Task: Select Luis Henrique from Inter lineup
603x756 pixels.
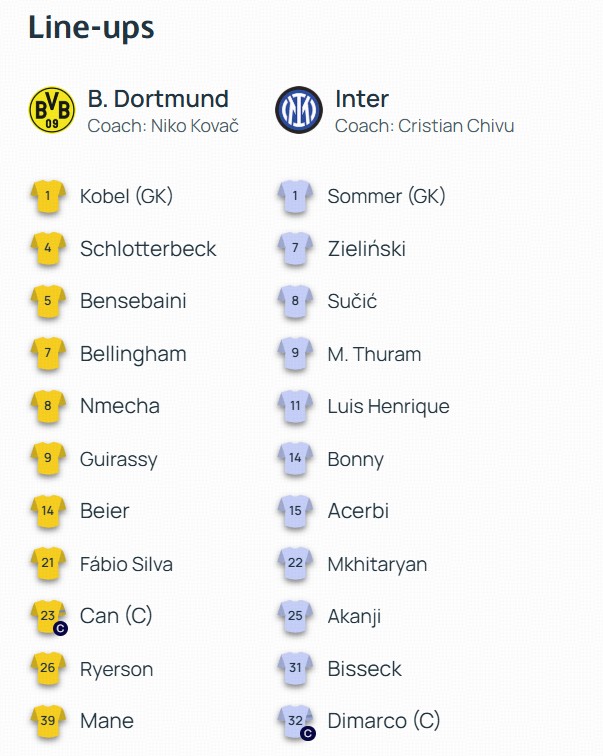Action: (388, 406)
